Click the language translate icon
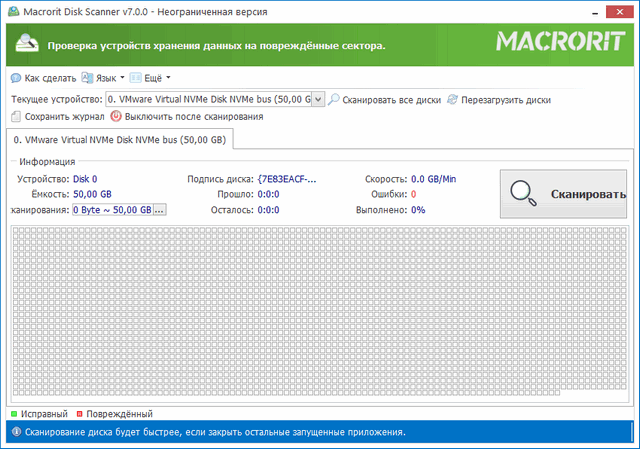640x449 pixels. point(87,78)
